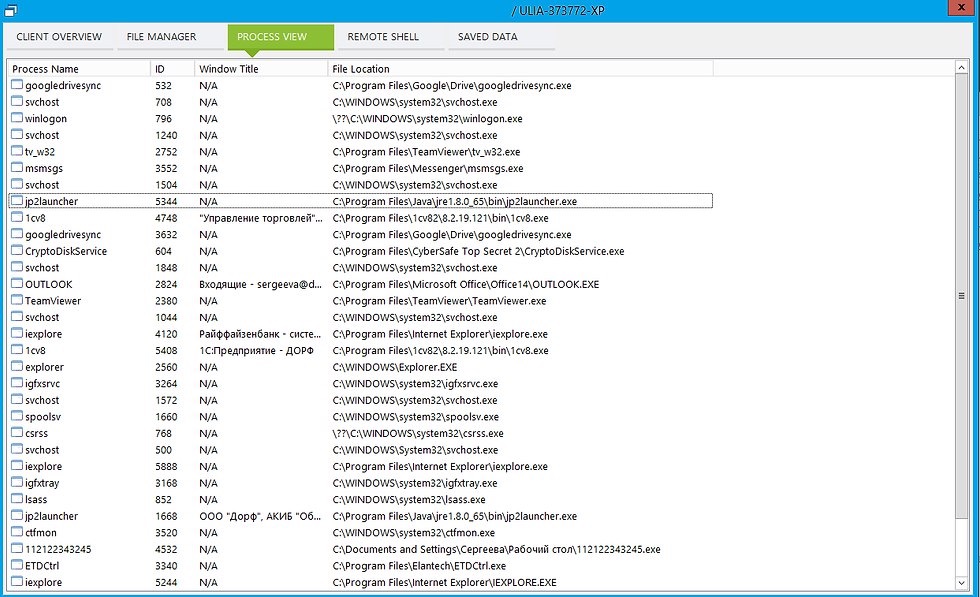The height and width of the screenshot is (597, 980).
Task: Click the process ID value 2752
Action: [x=166, y=152]
